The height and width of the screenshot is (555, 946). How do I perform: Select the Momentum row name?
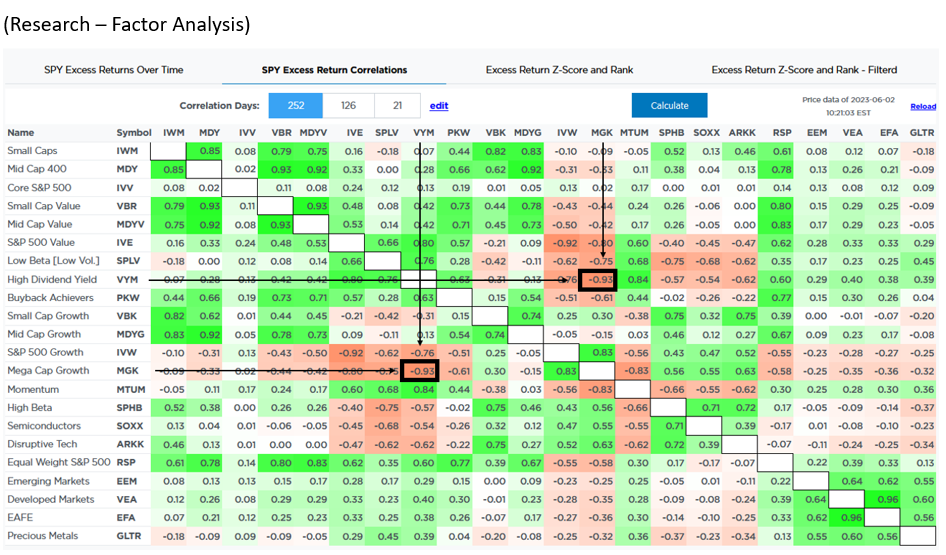pyautogui.click(x=33, y=389)
